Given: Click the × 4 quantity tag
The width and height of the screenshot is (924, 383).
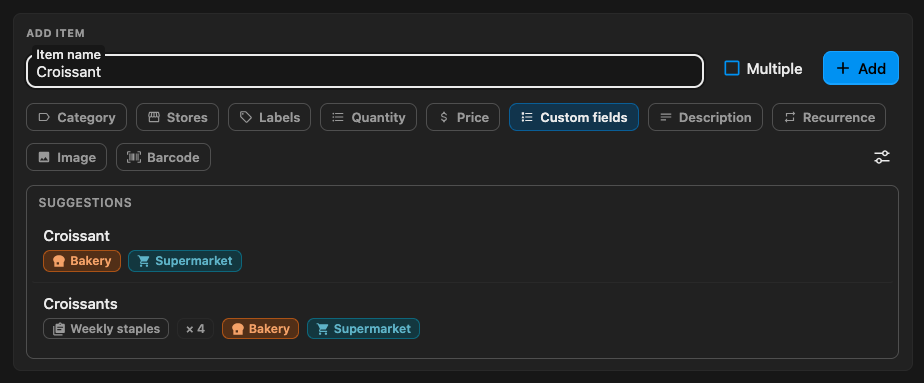Looking at the screenshot, I should point(196,329).
